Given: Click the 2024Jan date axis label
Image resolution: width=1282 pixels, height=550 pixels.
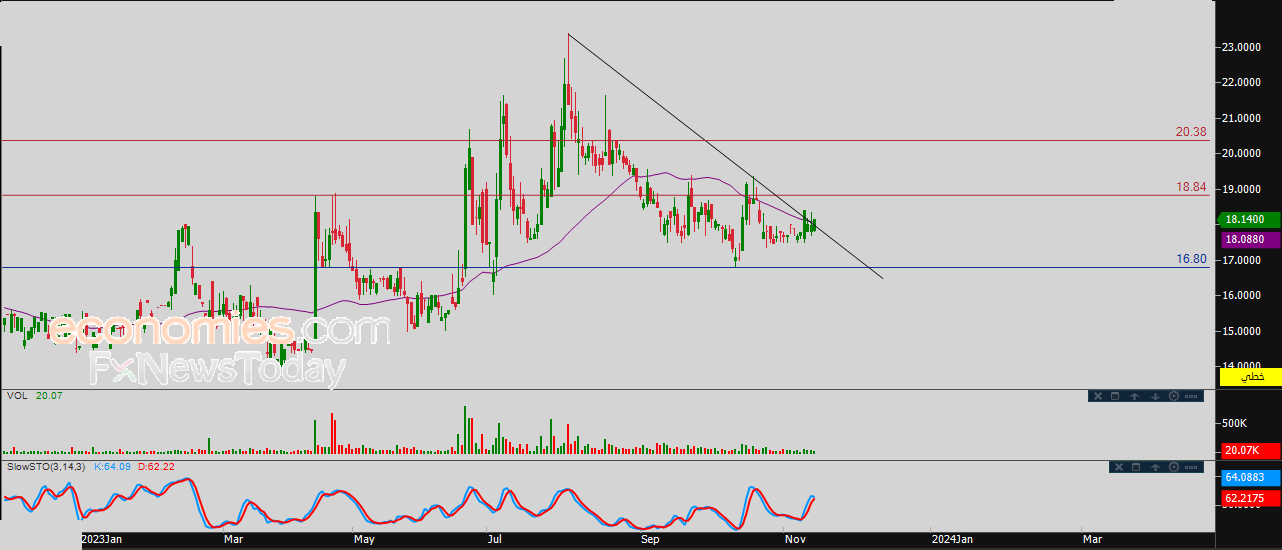Looking at the screenshot, I should pos(952,540).
